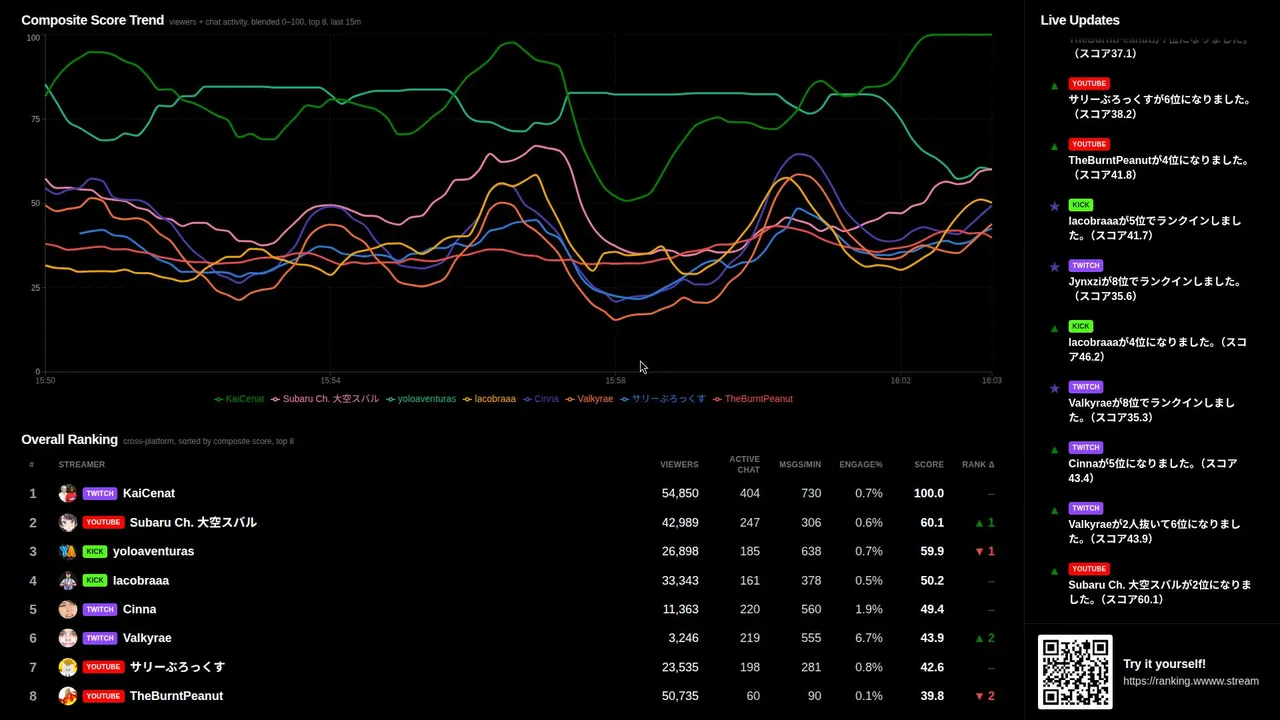1280x720 pixels.
Task: Select the サリーぶろっくす avatar in the ranking table
Action: (68, 667)
